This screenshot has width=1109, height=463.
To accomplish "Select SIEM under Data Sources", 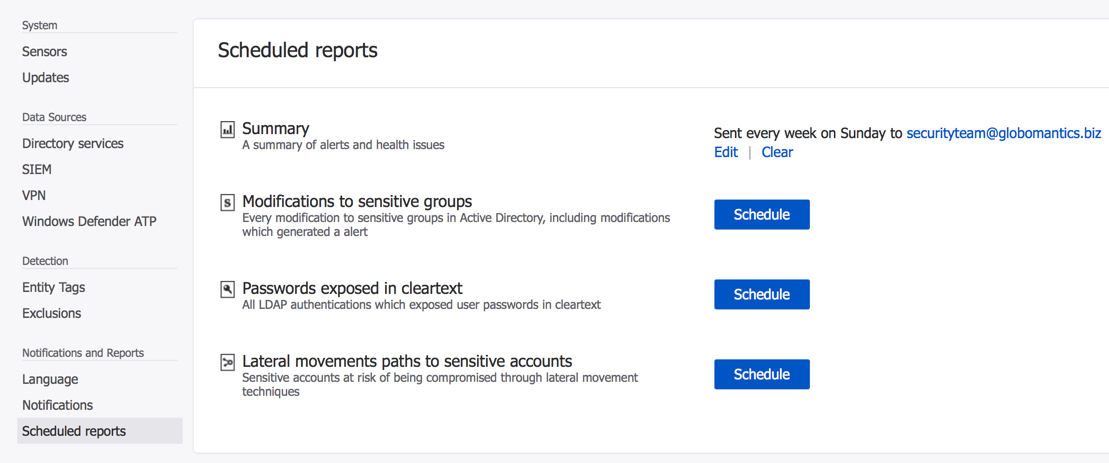I will click(x=37, y=169).
